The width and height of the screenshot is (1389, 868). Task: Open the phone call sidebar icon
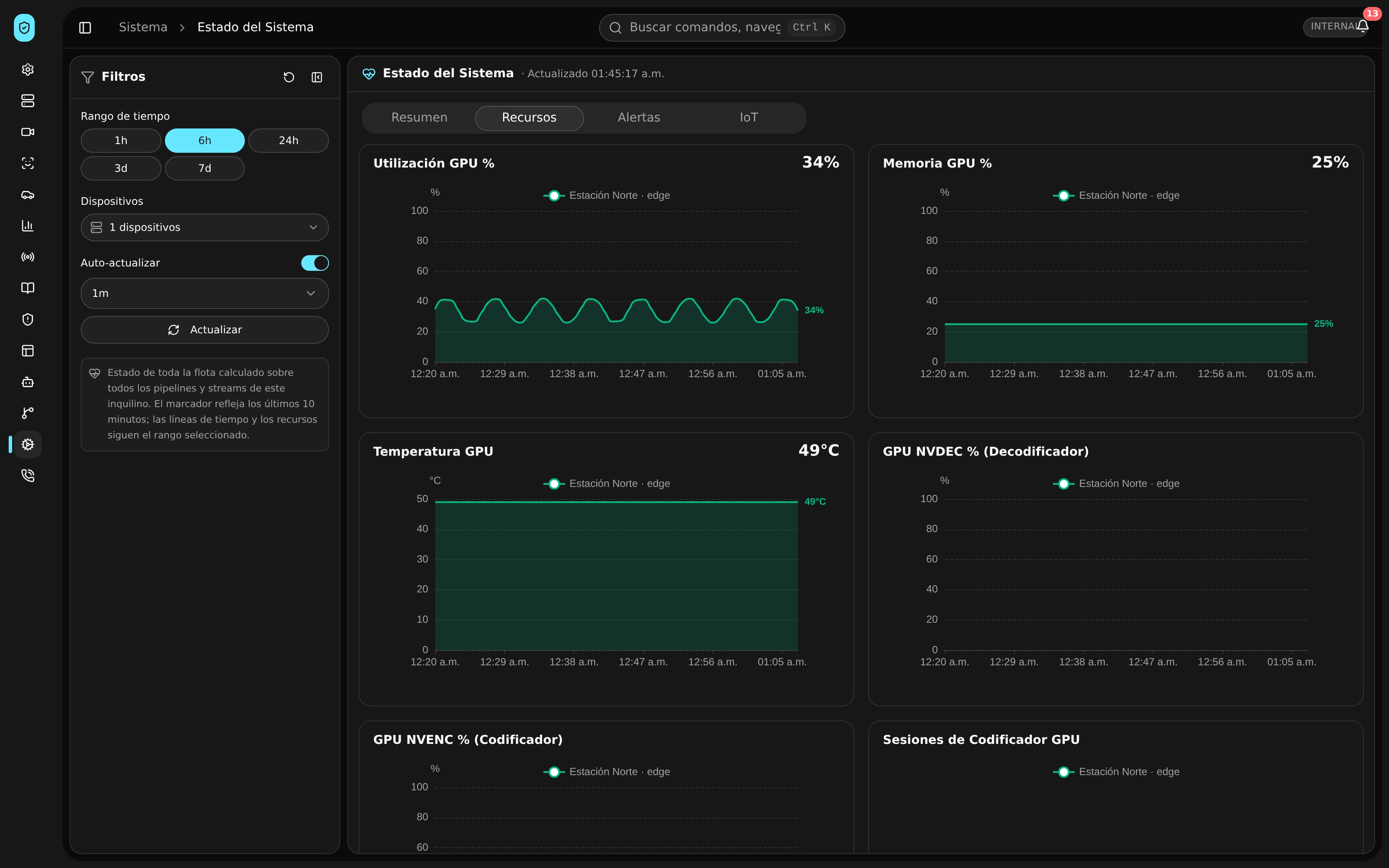(27, 475)
